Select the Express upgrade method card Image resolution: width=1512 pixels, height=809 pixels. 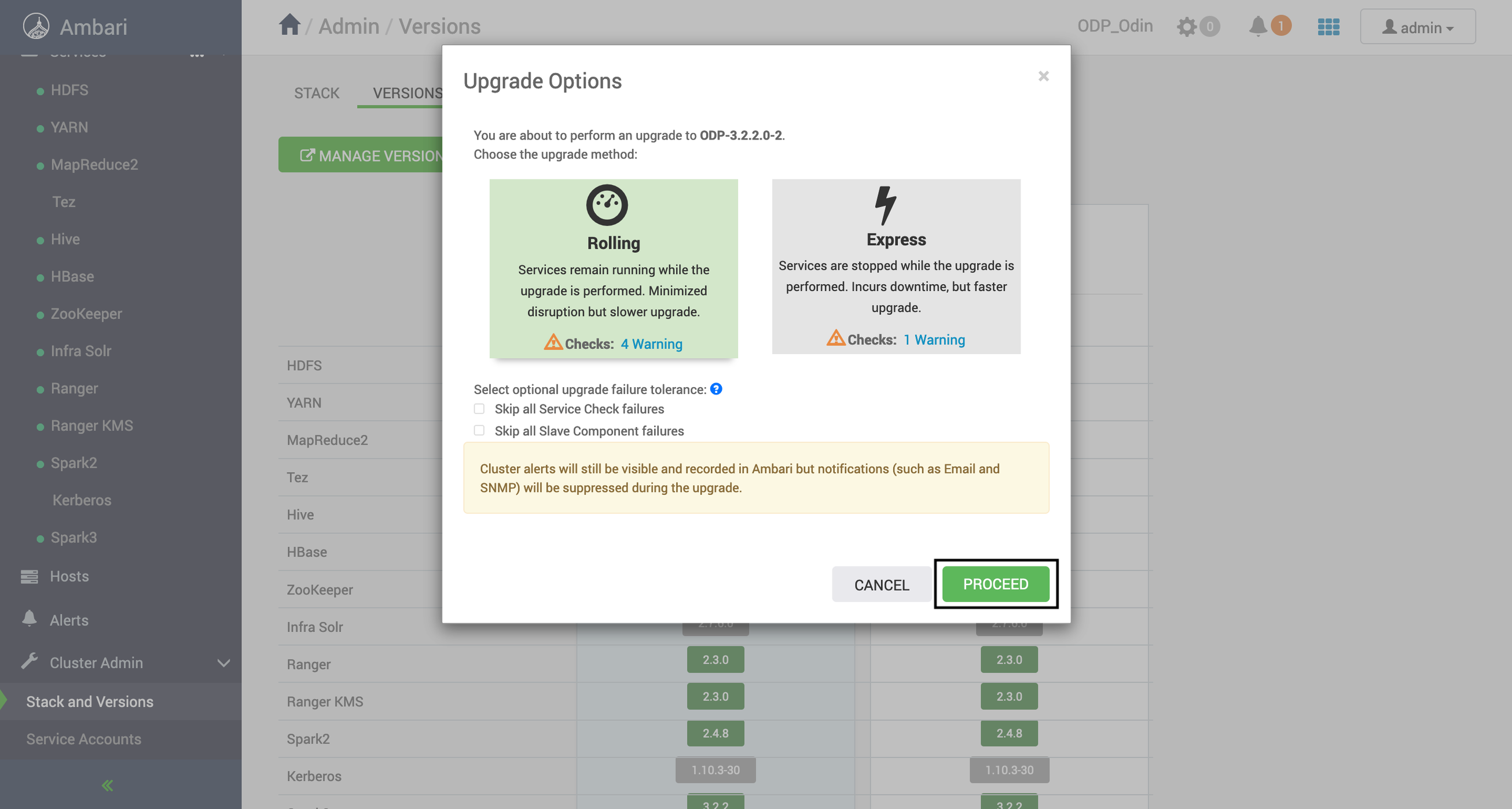896,266
